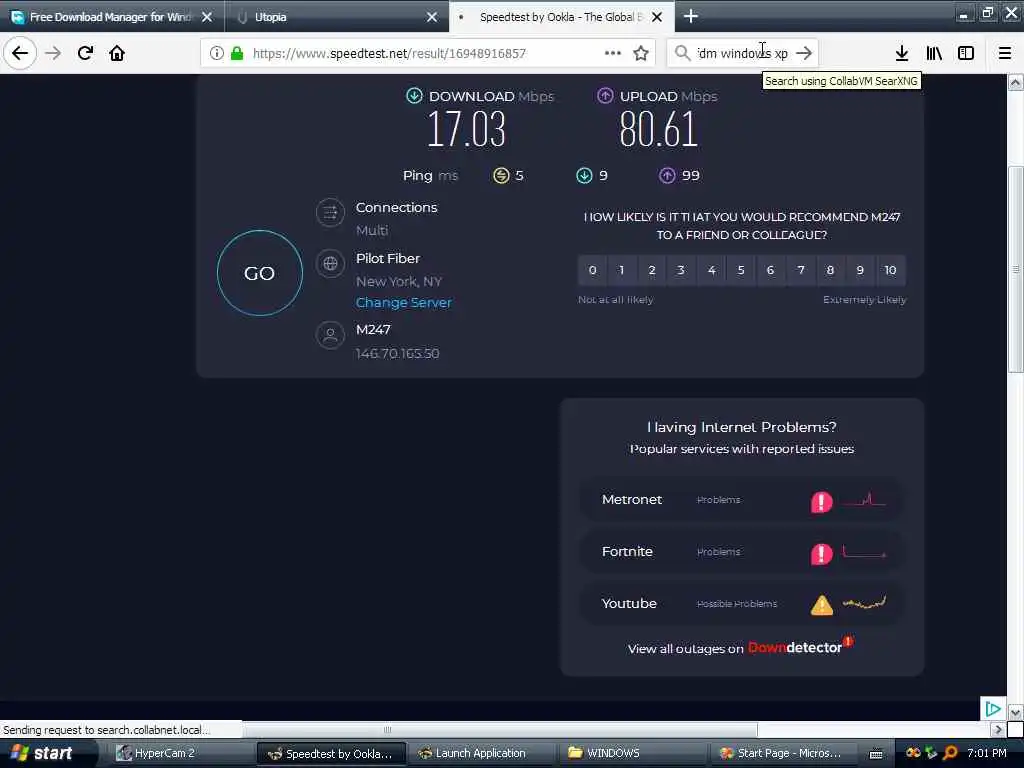
Task: Close the Speedtest by Ookla tab
Action: pyautogui.click(x=657, y=17)
